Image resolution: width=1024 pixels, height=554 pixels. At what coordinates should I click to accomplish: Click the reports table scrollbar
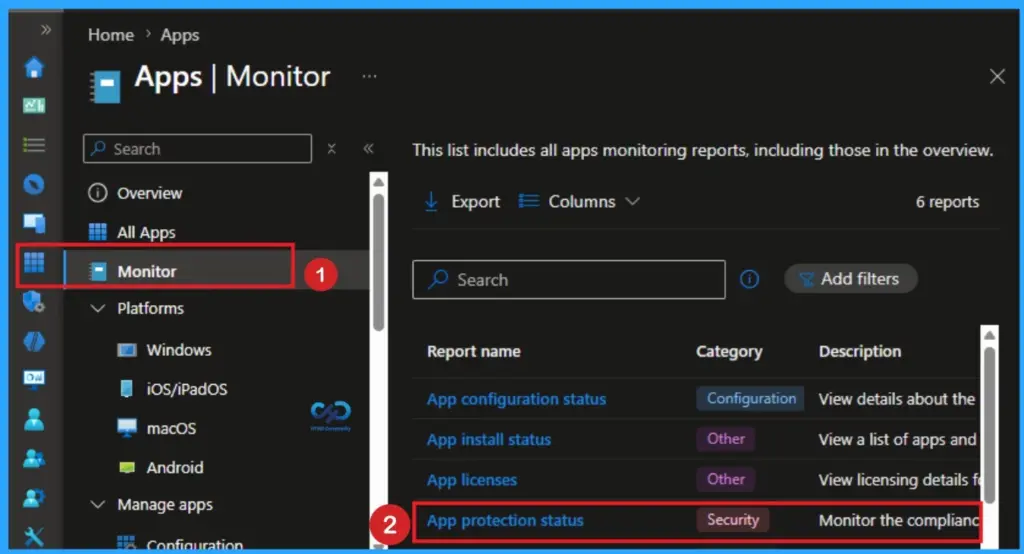(990, 425)
